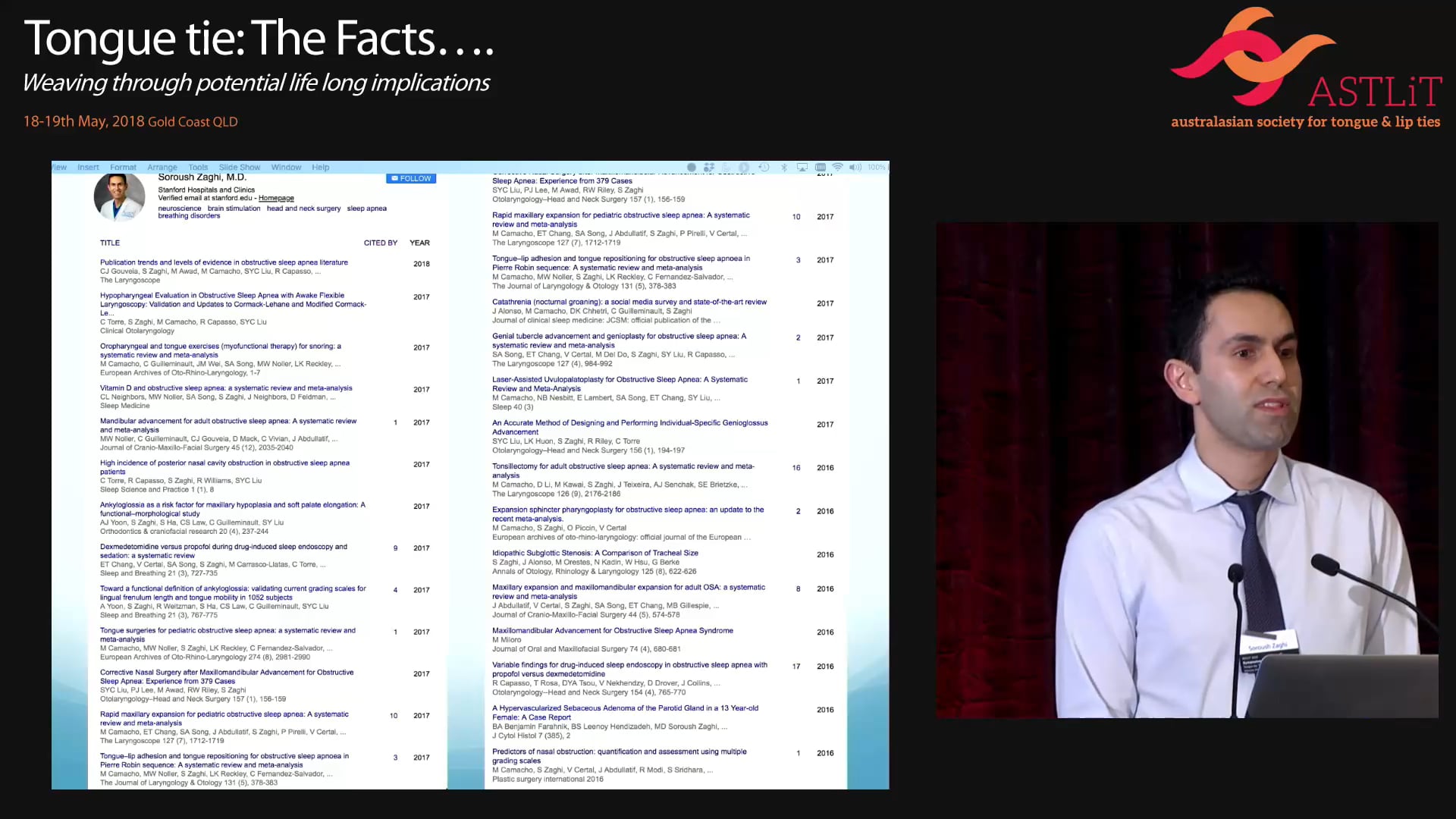Open the Time Machine status icon

coord(764,167)
